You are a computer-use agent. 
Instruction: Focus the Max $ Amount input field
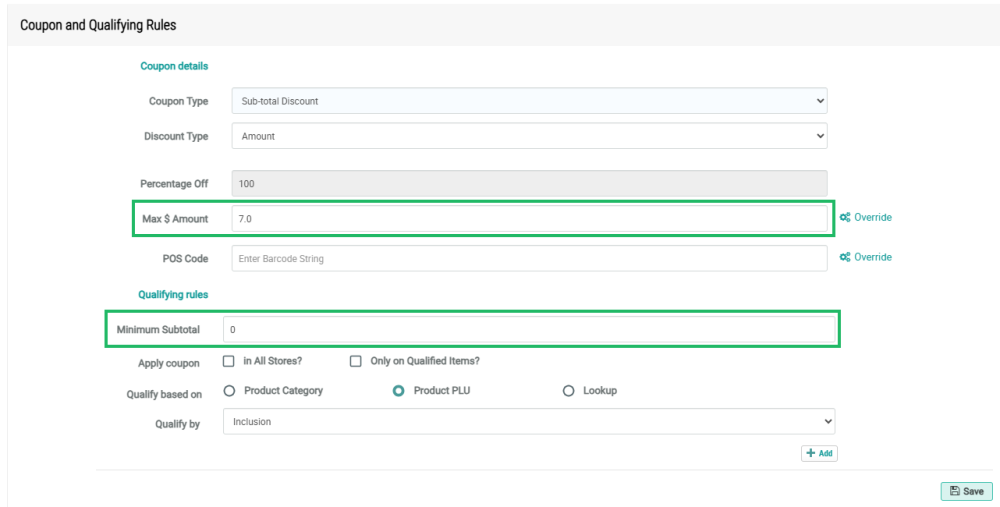[528, 217]
